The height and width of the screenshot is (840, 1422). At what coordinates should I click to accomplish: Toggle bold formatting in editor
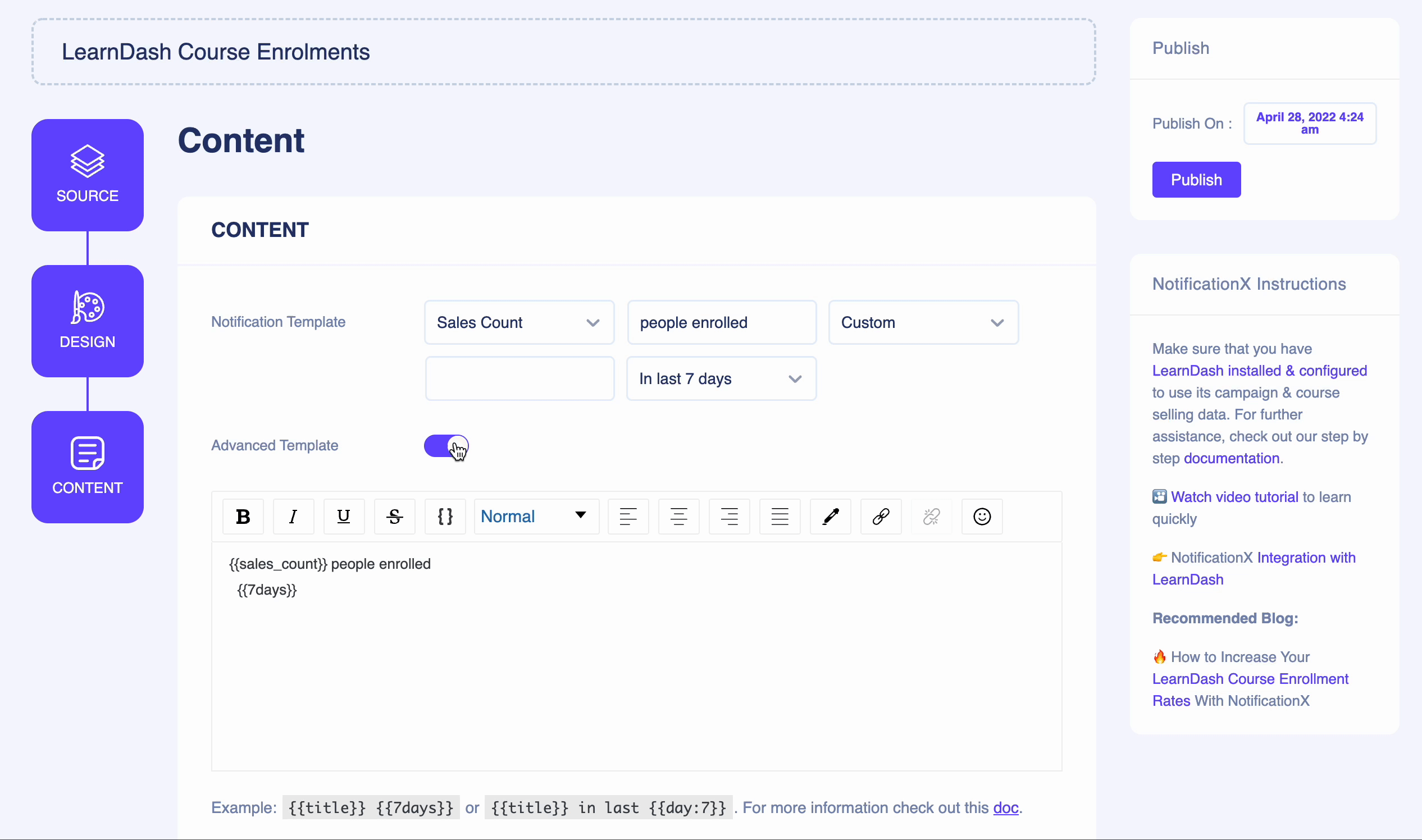(243, 516)
